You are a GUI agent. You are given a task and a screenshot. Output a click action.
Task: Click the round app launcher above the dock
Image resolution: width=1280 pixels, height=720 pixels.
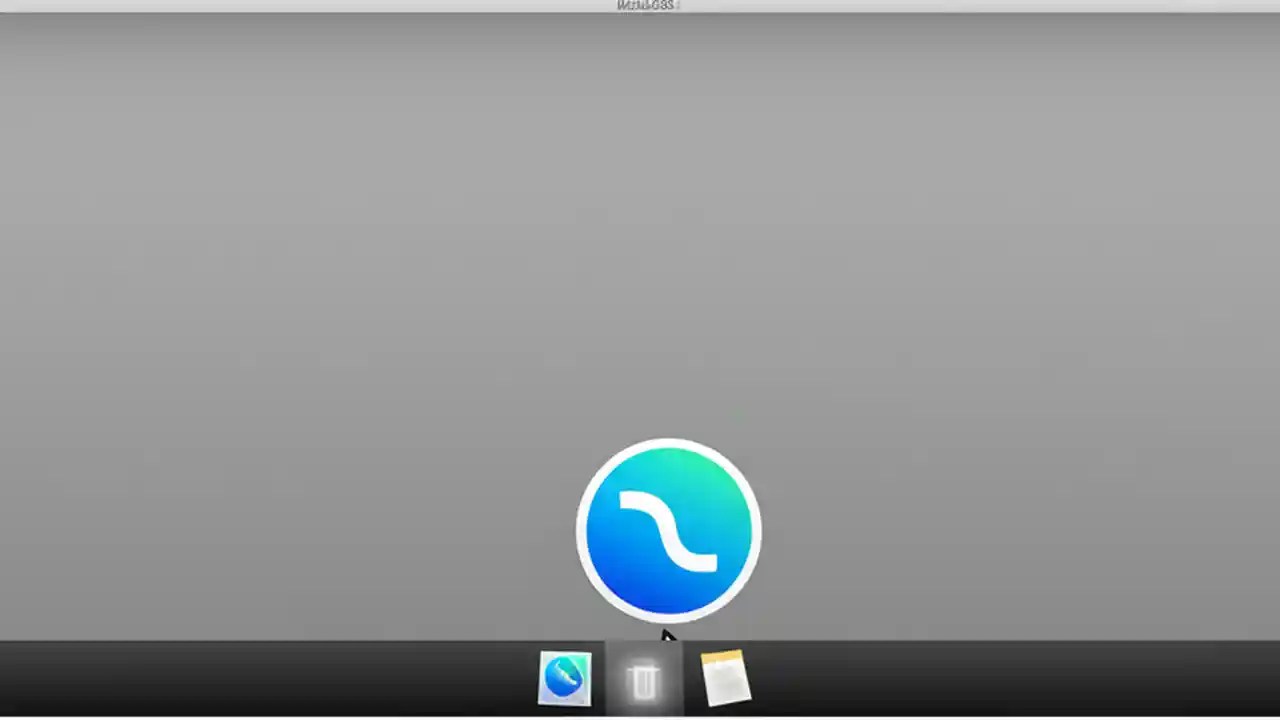(x=668, y=530)
